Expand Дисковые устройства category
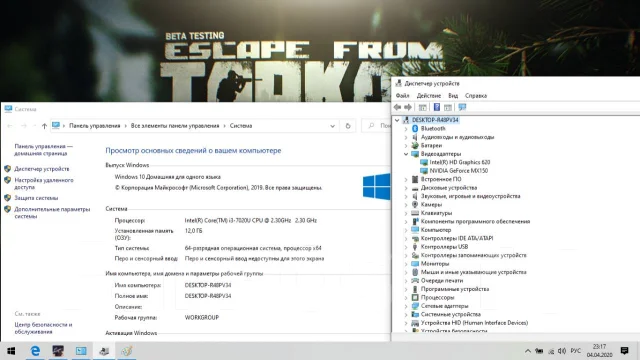This screenshot has height=360, width=640. click(x=406, y=188)
